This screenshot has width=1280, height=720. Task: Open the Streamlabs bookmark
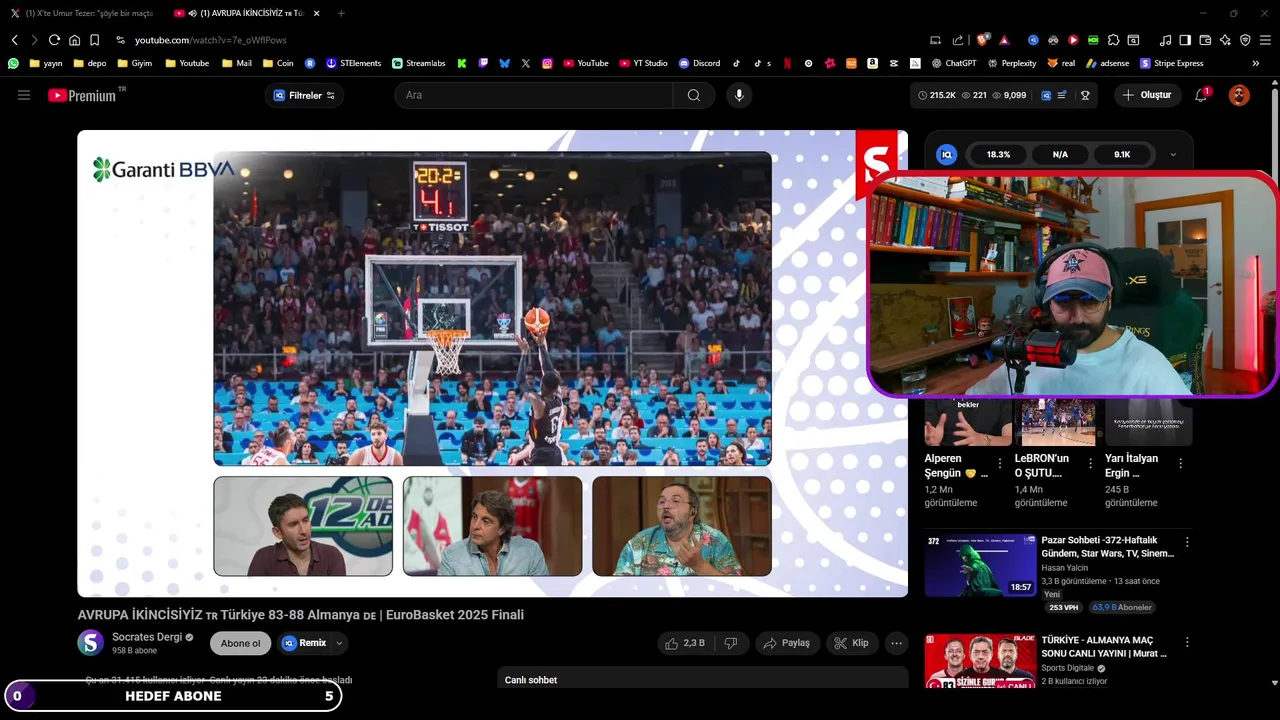pyautogui.click(x=419, y=63)
